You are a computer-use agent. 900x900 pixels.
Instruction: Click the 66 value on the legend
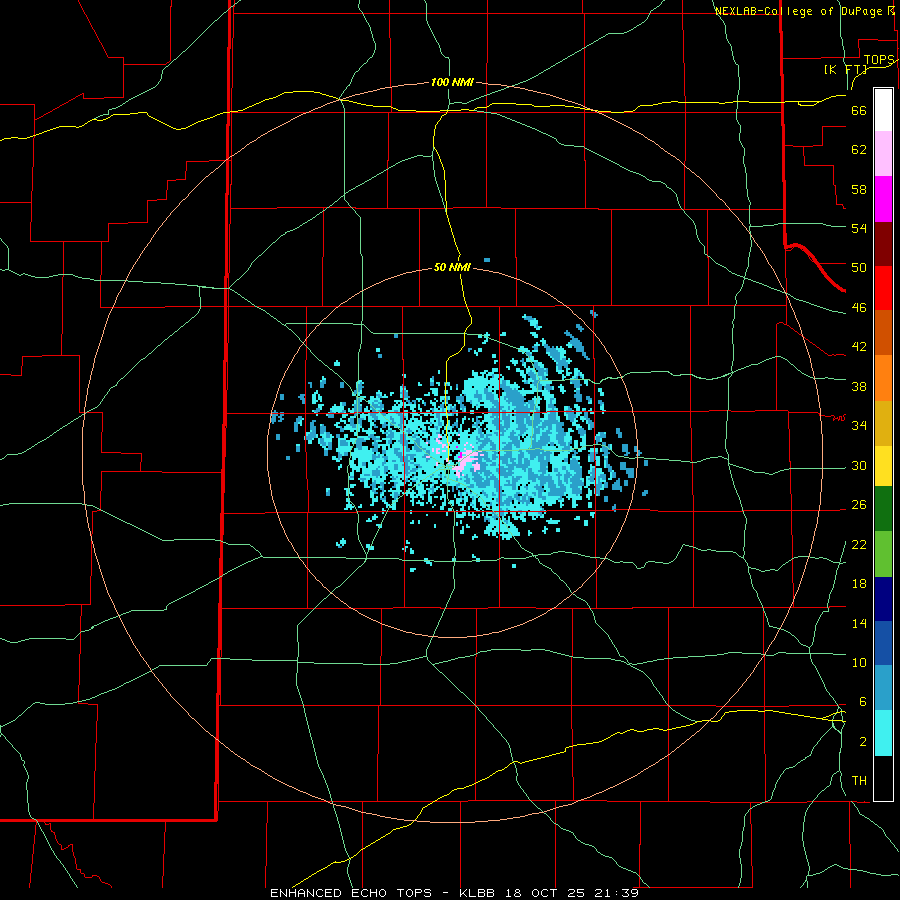859,111
